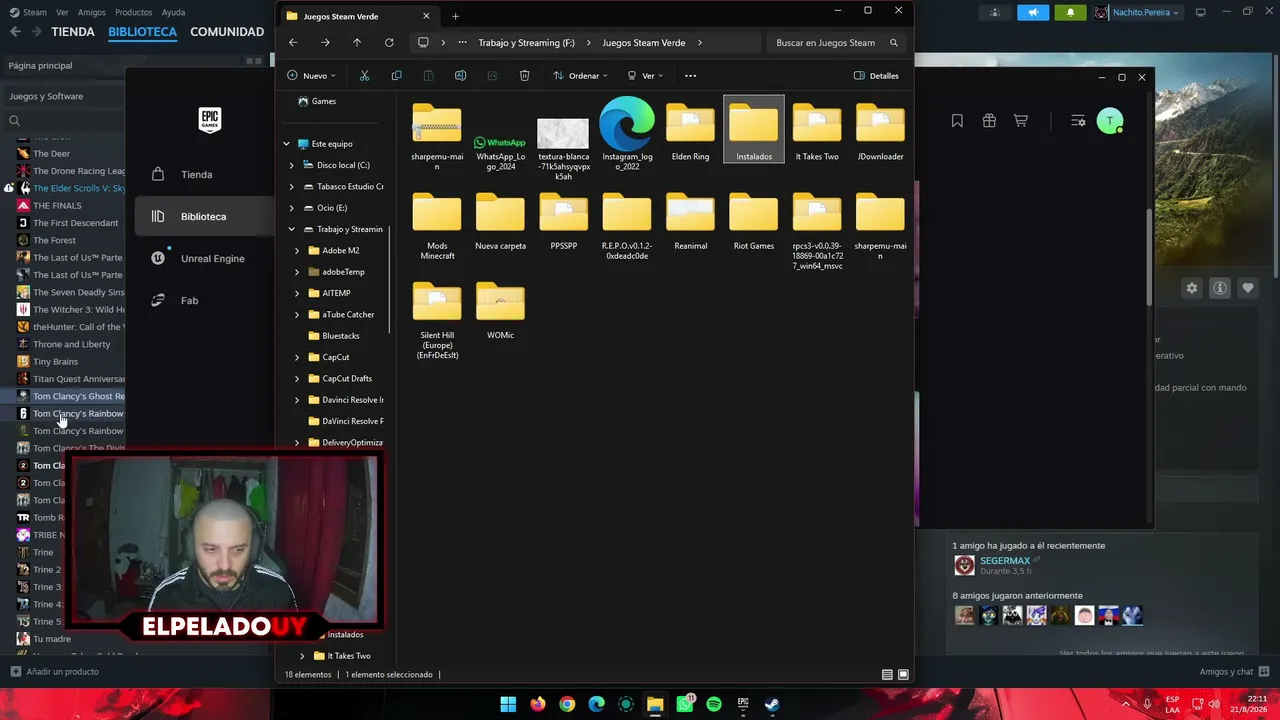Open Amigos y chat in Steam
The image size is (1280, 720).
click(1235, 672)
